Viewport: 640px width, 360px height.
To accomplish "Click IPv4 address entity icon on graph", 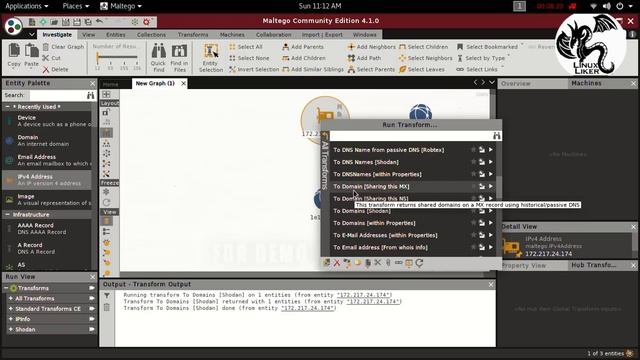I will point(325,116).
